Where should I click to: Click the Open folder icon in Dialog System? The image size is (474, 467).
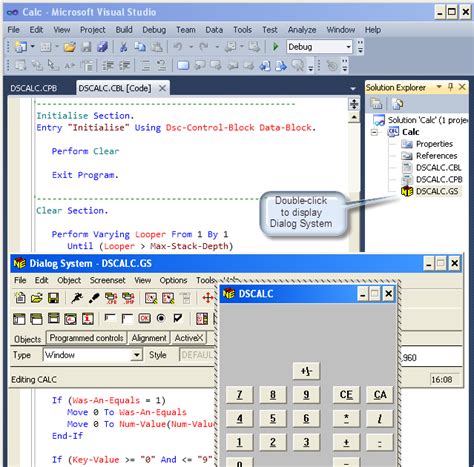[x=37, y=297]
